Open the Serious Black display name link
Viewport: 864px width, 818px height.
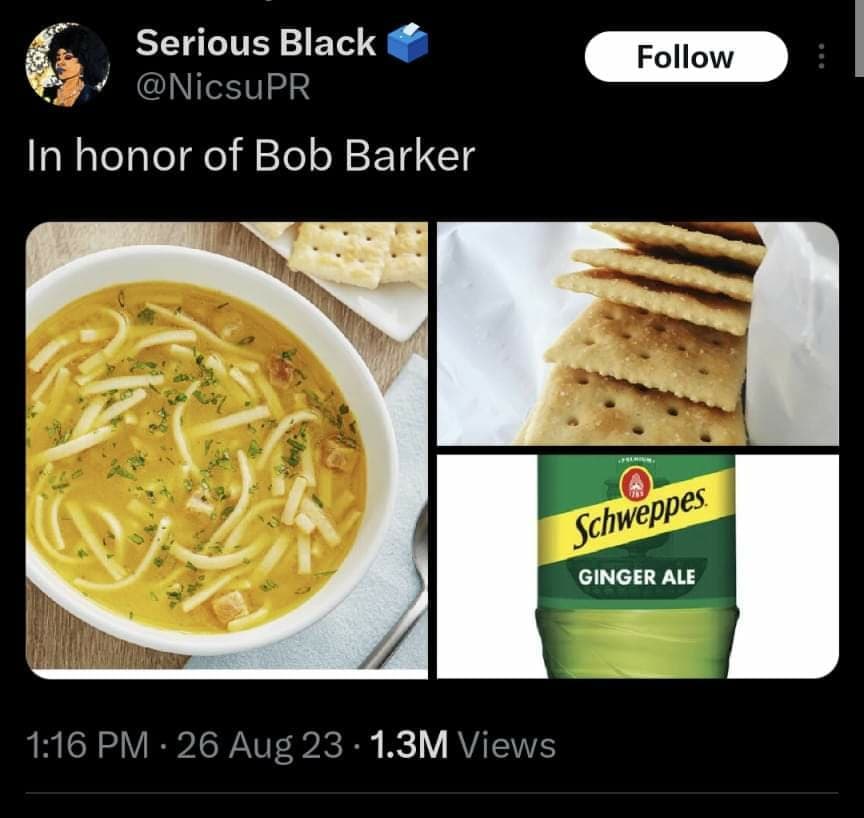coord(256,42)
